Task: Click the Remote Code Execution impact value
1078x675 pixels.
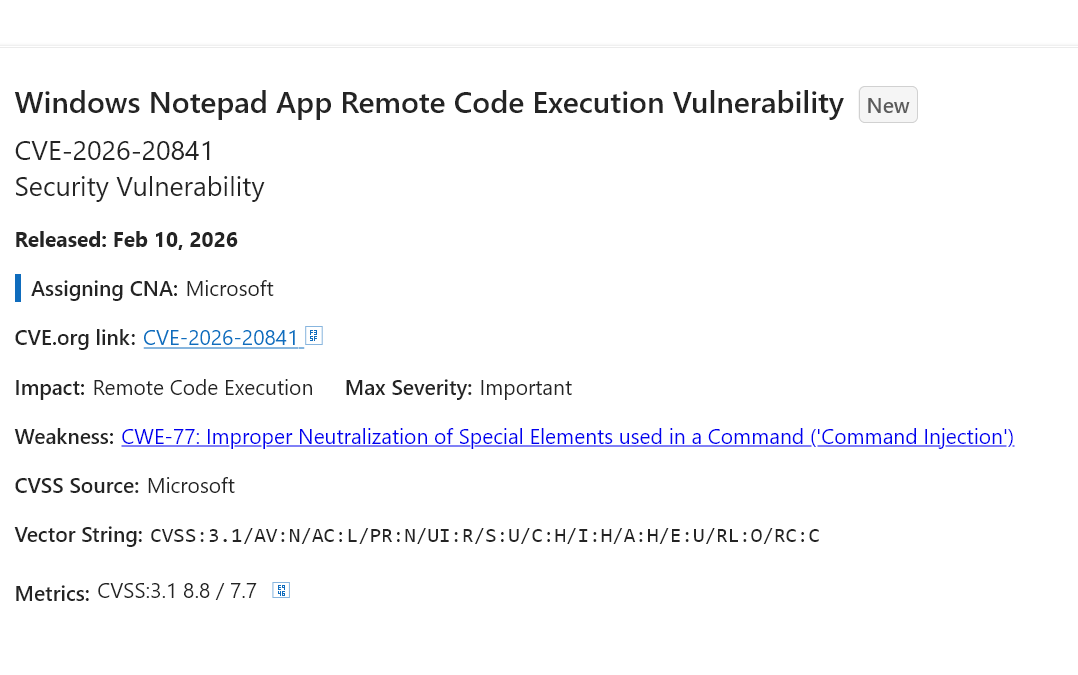Action: 202,388
